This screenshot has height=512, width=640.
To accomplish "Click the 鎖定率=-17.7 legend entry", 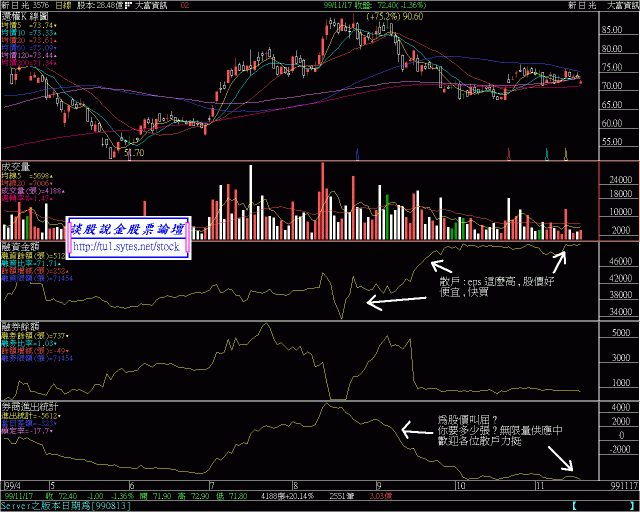I will click(x=27, y=431).
